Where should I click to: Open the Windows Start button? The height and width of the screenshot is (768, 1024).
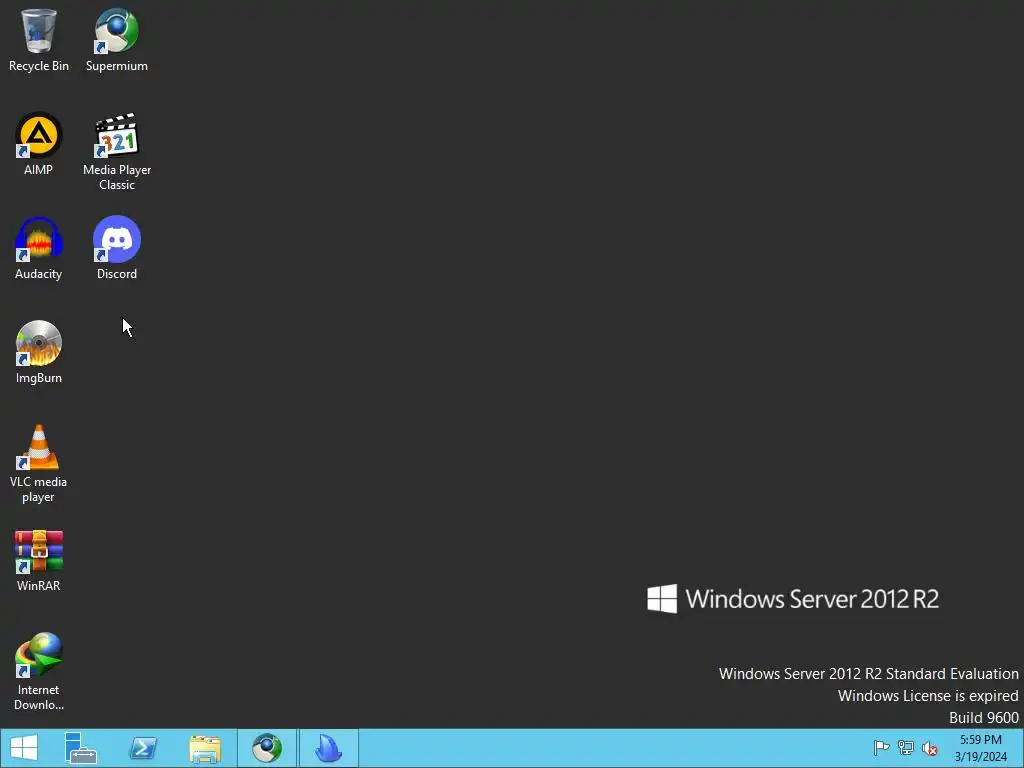click(x=24, y=748)
